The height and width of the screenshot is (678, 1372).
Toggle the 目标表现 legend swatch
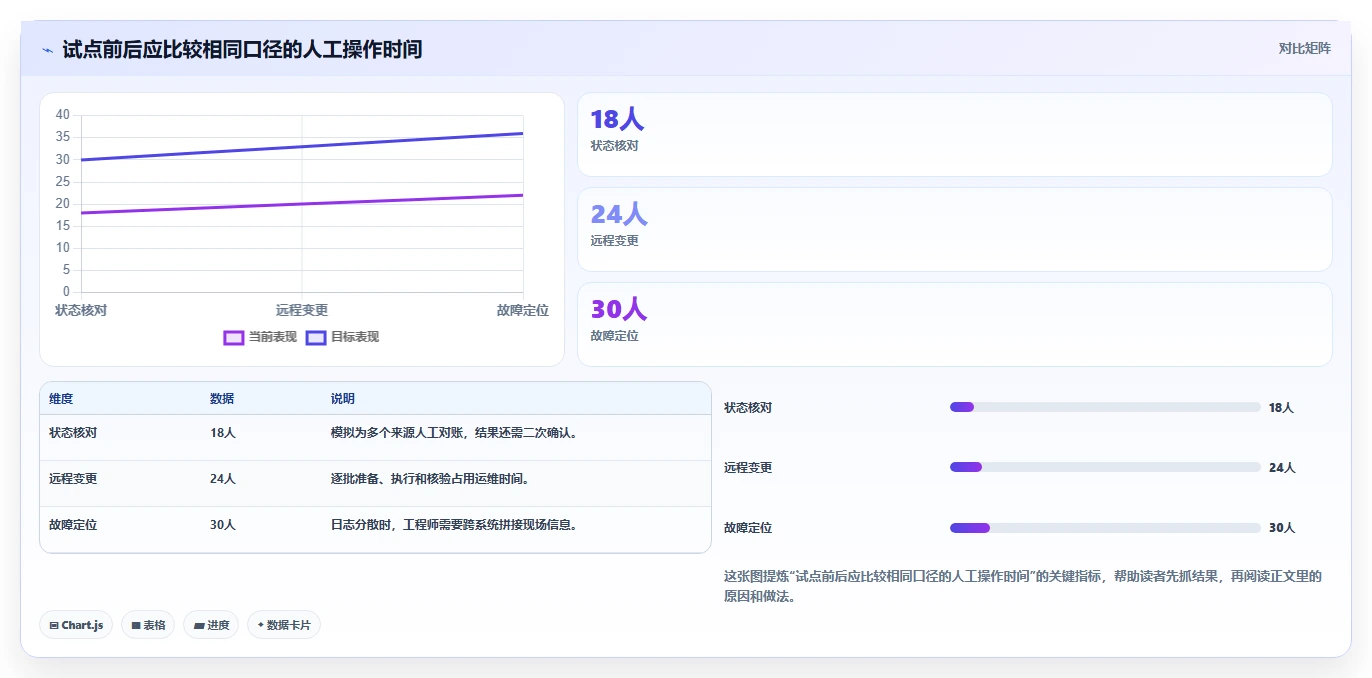pos(316,337)
